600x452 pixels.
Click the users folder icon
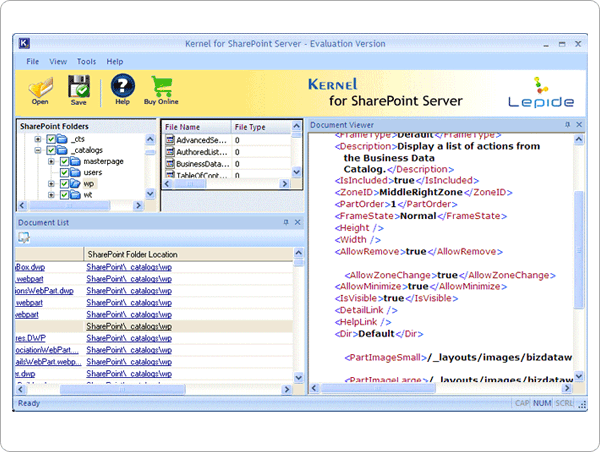coord(76,172)
